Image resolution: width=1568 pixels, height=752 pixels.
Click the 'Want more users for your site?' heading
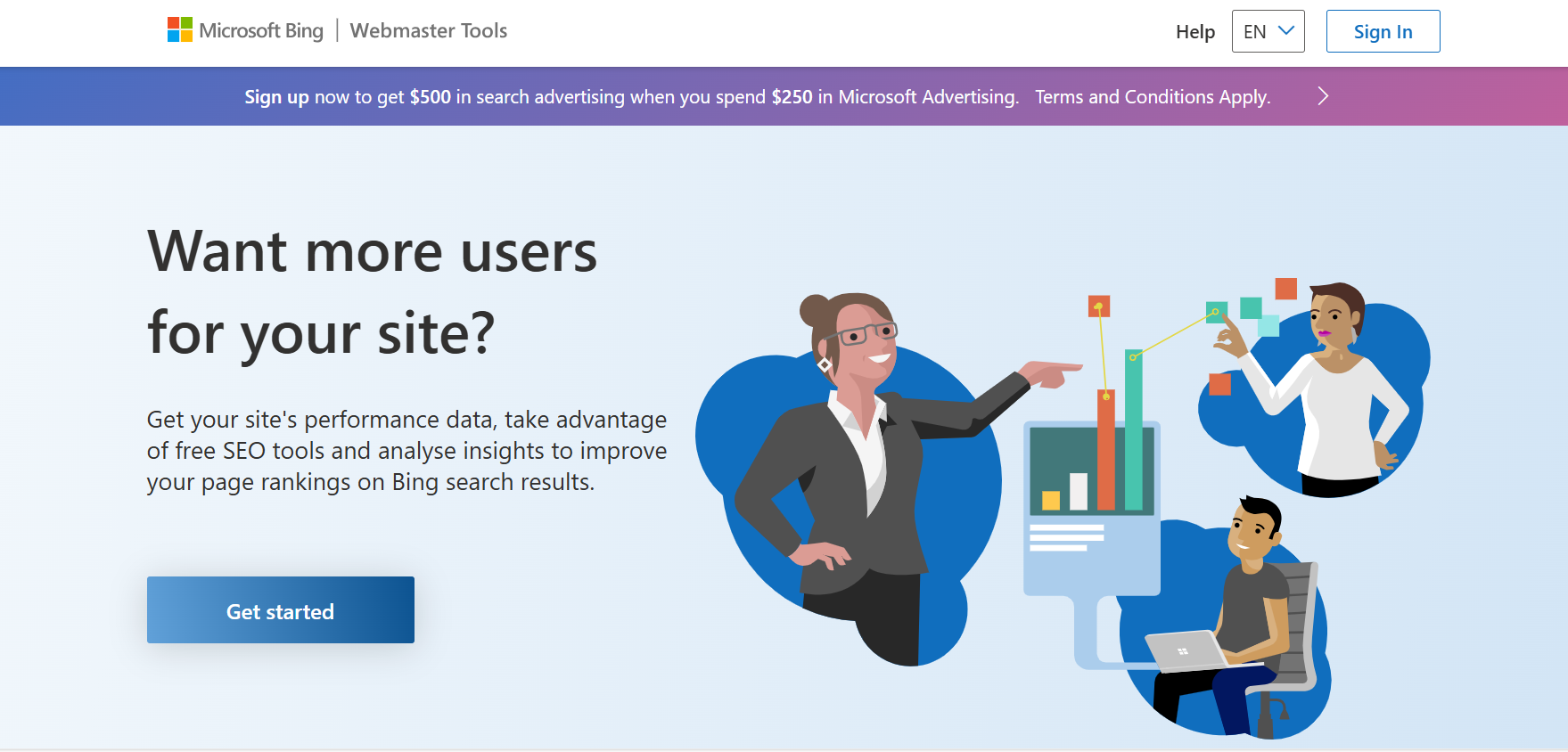click(x=373, y=291)
